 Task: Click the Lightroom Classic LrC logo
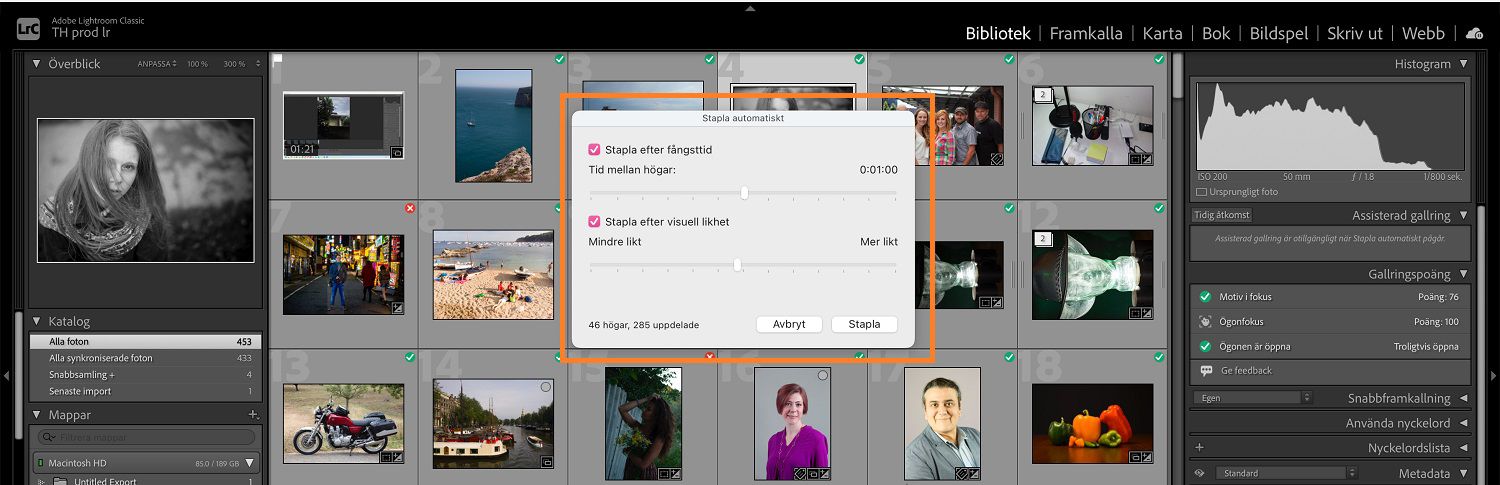click(29, 27)
